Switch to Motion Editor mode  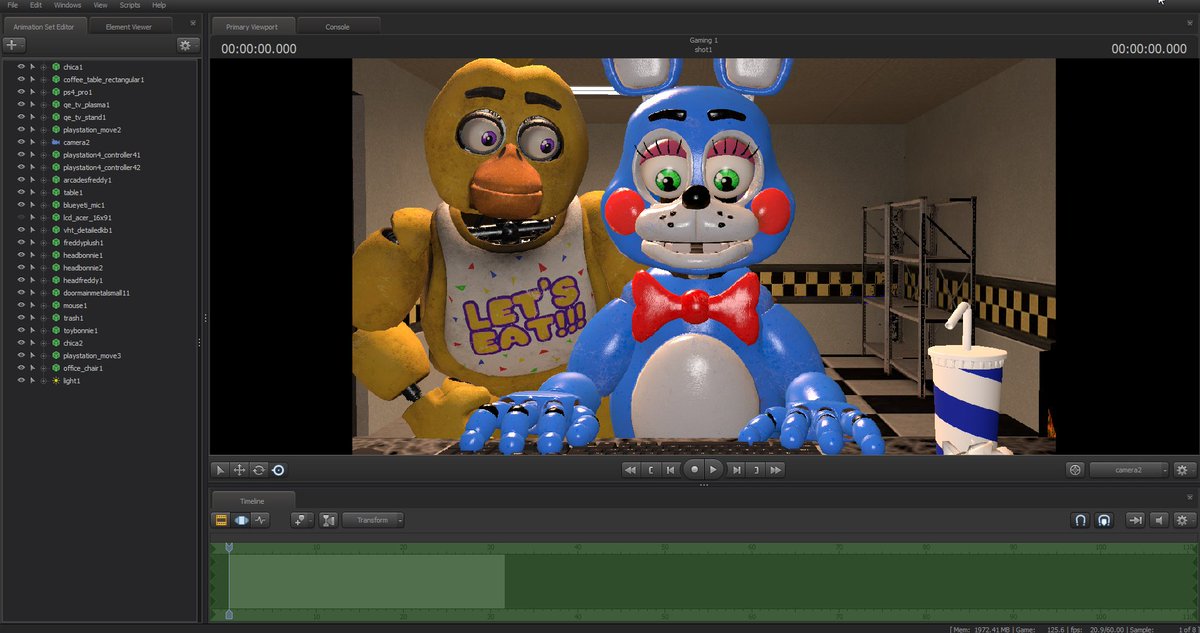(x=241, y=520)
